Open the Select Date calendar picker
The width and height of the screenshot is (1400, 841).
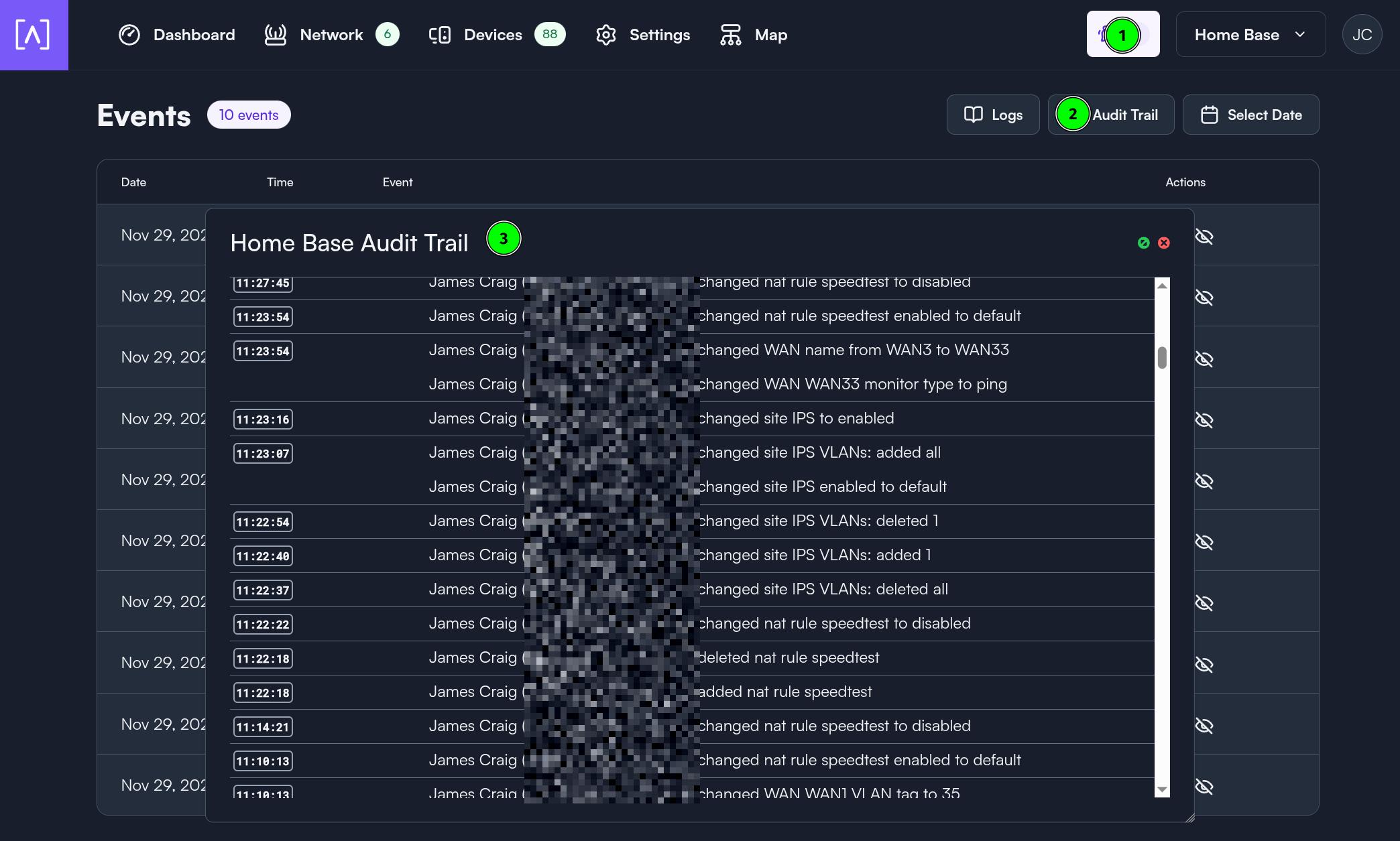(x=1250, y=115)
